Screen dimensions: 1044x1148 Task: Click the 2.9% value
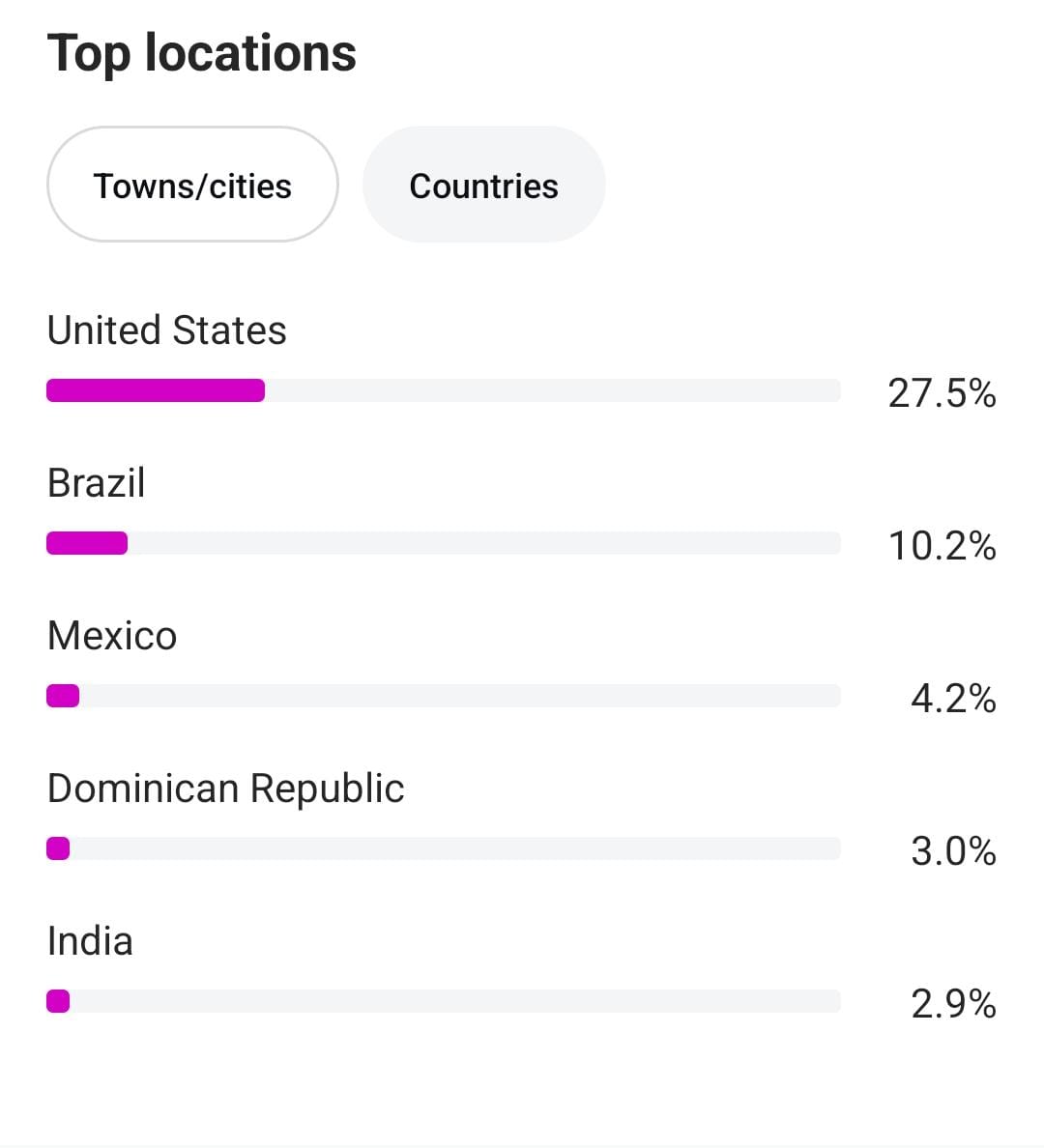tap(953, 1004)
